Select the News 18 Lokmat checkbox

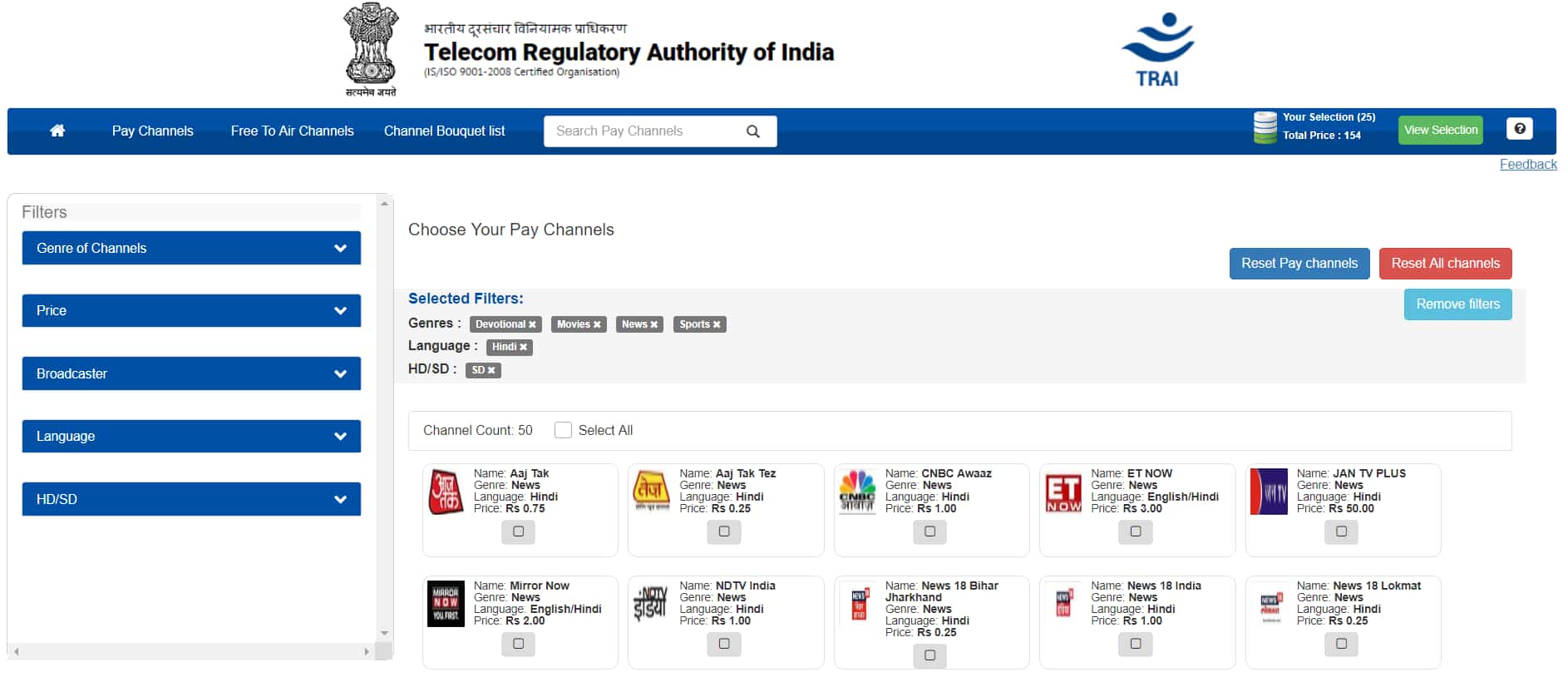(1341, 644)
